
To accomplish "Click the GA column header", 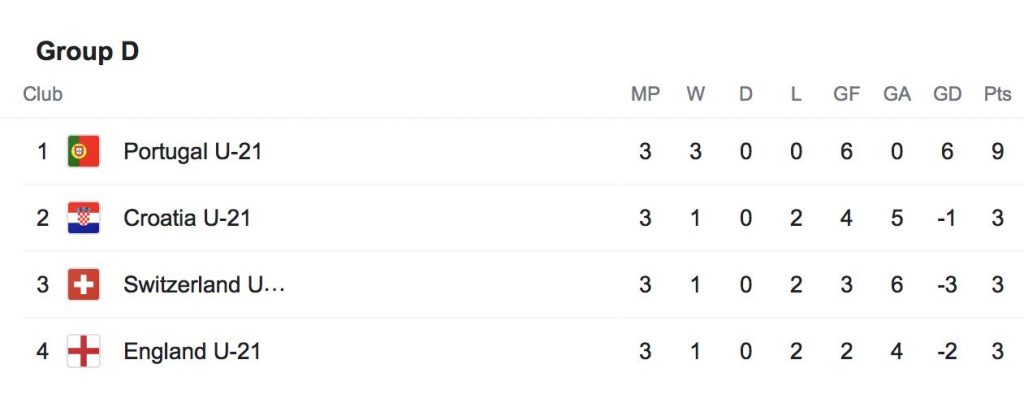I will tap(897, 95).
